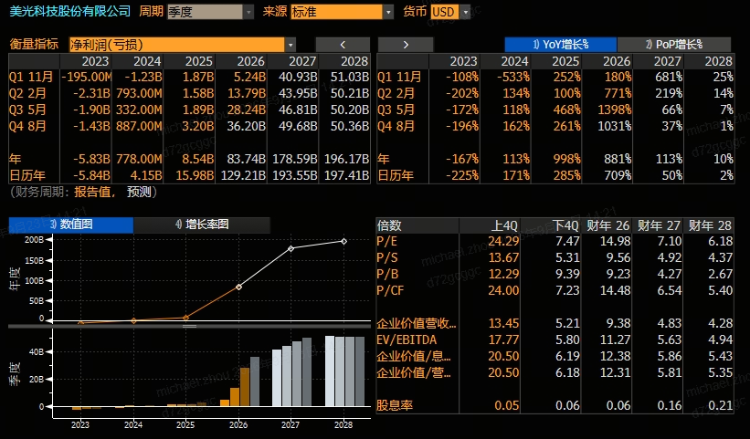Open the 衡量指标 净利润 dropdown arrow
This screenshot has width=750, height=439.
[290, 44]
